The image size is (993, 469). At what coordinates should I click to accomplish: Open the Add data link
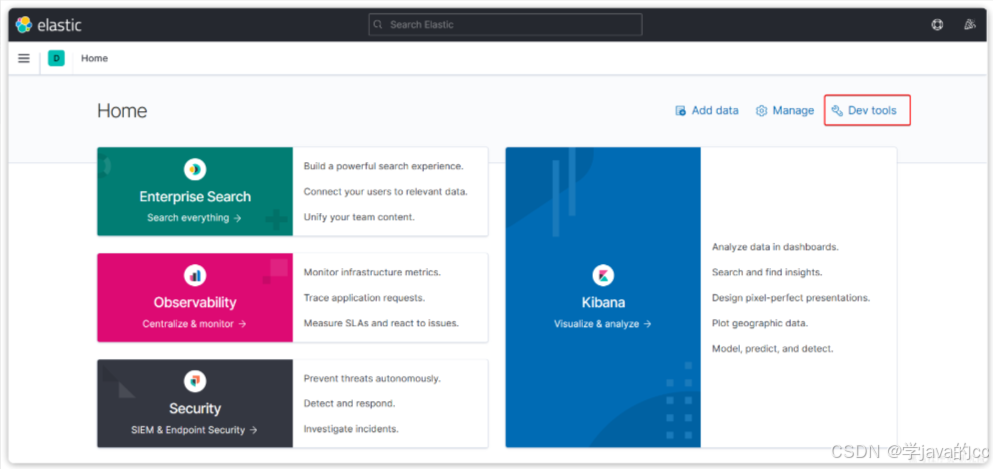pyautogui.click(x=707, y=111)
